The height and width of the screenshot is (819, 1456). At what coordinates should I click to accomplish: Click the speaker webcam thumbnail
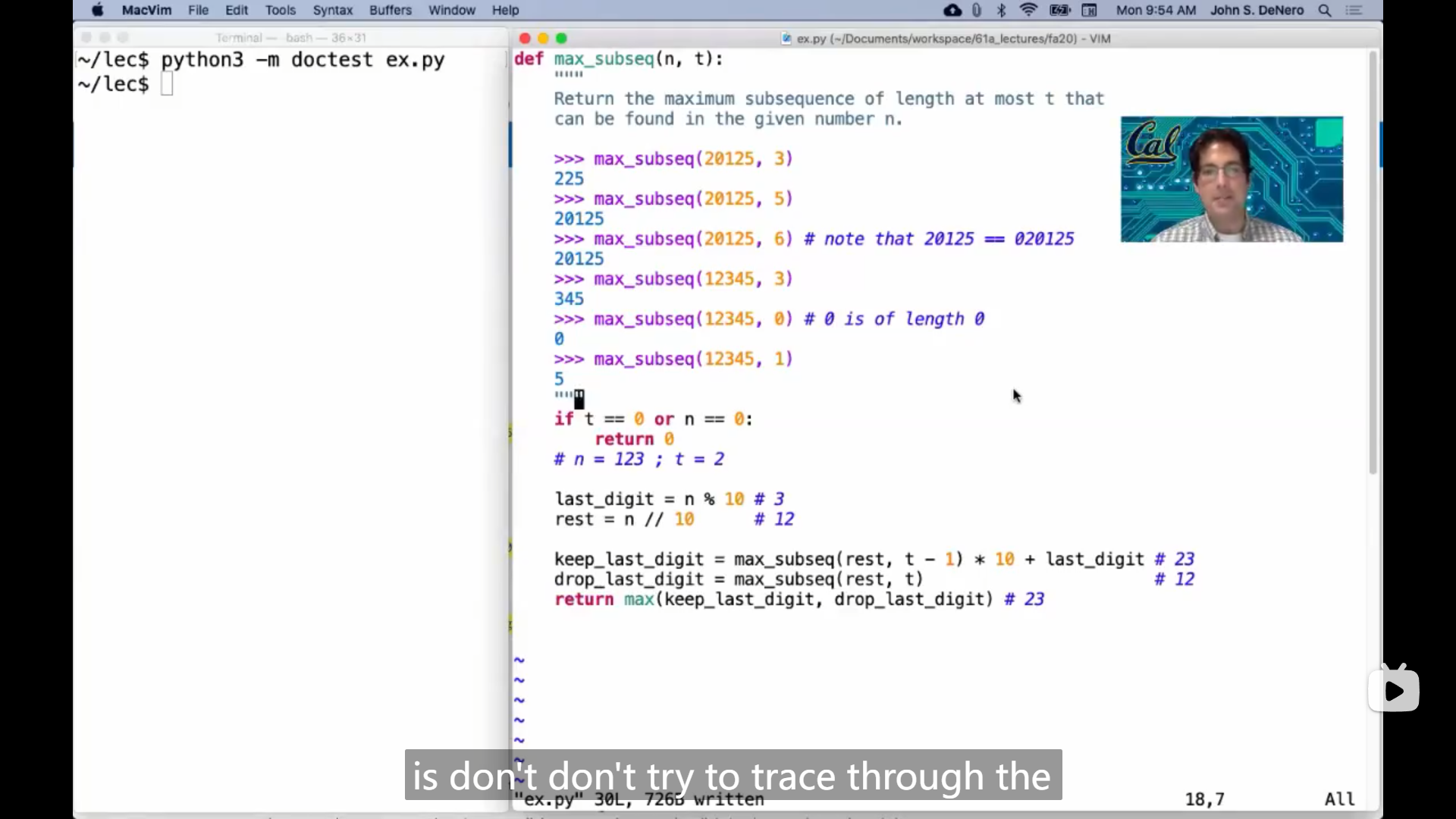pyautogui.click(x=1232, y=179)
